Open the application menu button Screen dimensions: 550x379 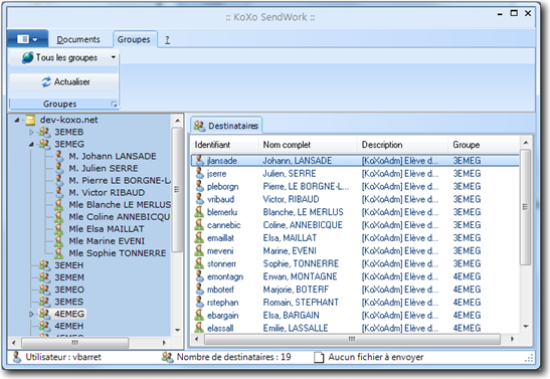tap(27, 39)
